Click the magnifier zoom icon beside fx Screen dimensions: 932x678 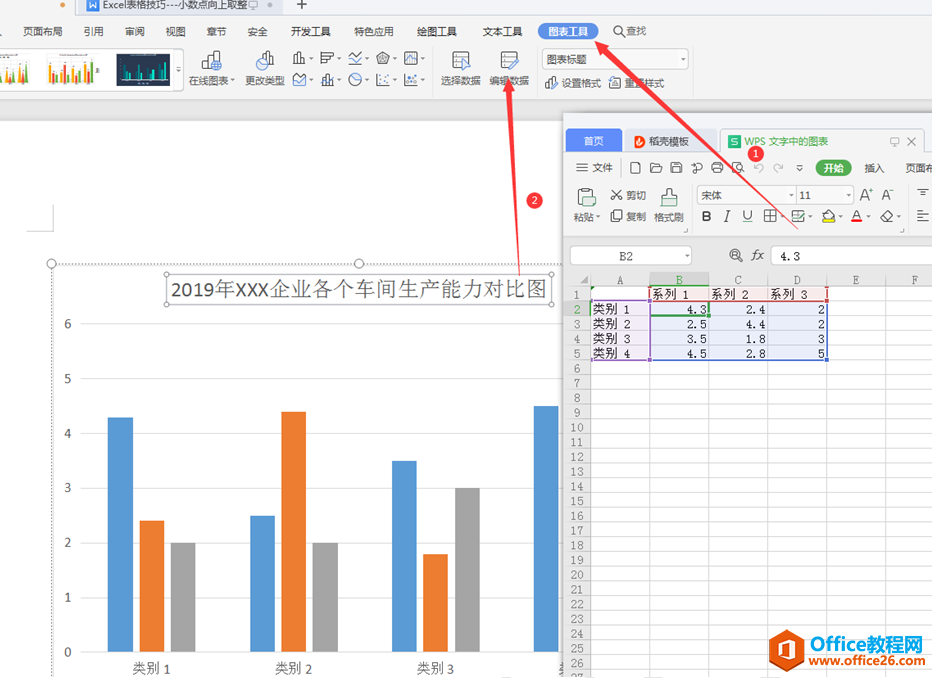(x=736, y=256)
